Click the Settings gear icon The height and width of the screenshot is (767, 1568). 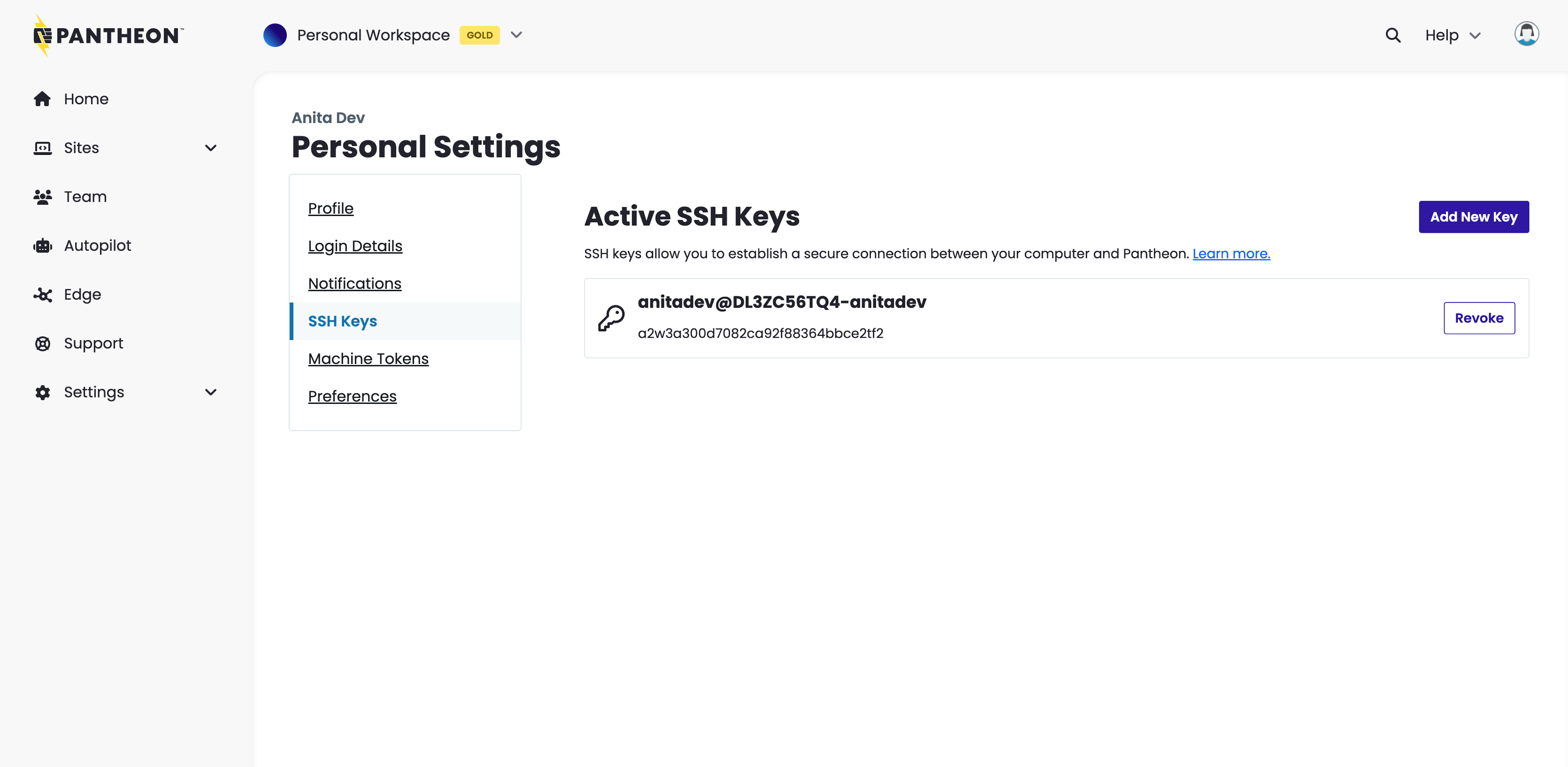click(42, 392)
